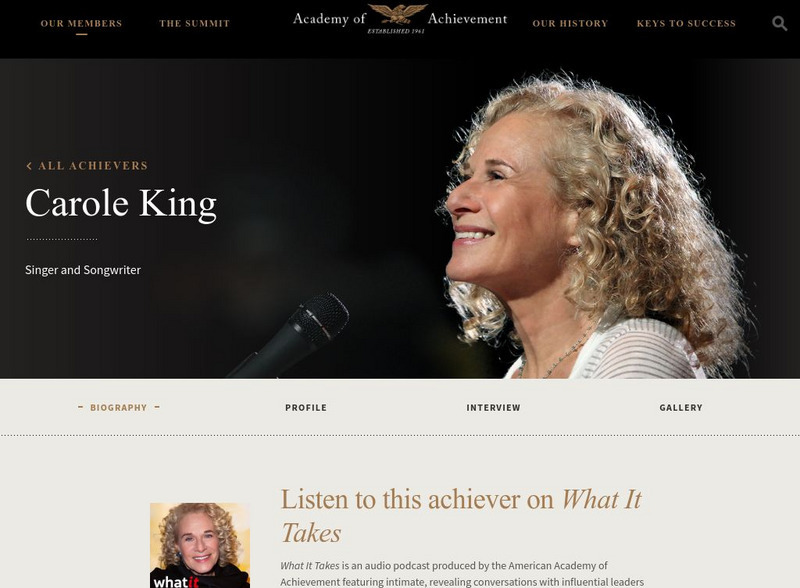Click the 'Achievement' logo text

(467, 19)
